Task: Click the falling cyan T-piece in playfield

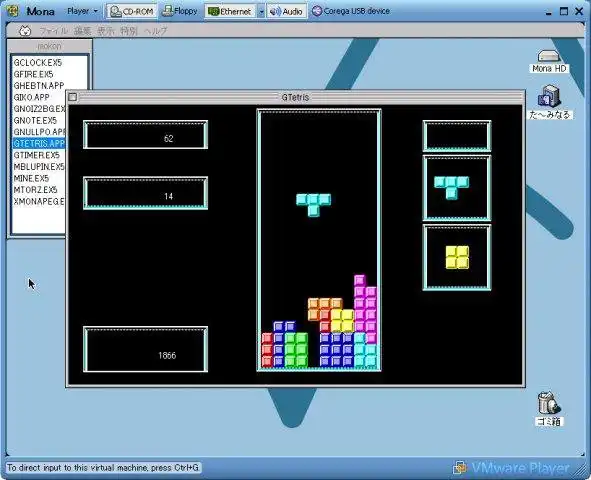Action: click(314, 205)
